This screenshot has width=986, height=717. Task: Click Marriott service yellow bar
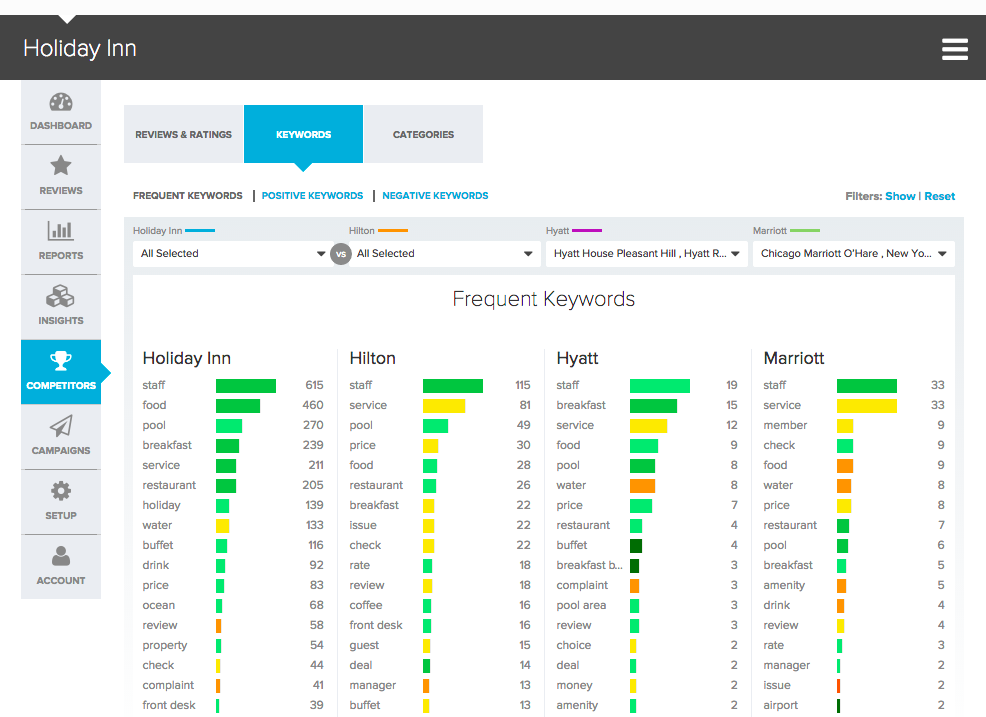pos(867,406)
